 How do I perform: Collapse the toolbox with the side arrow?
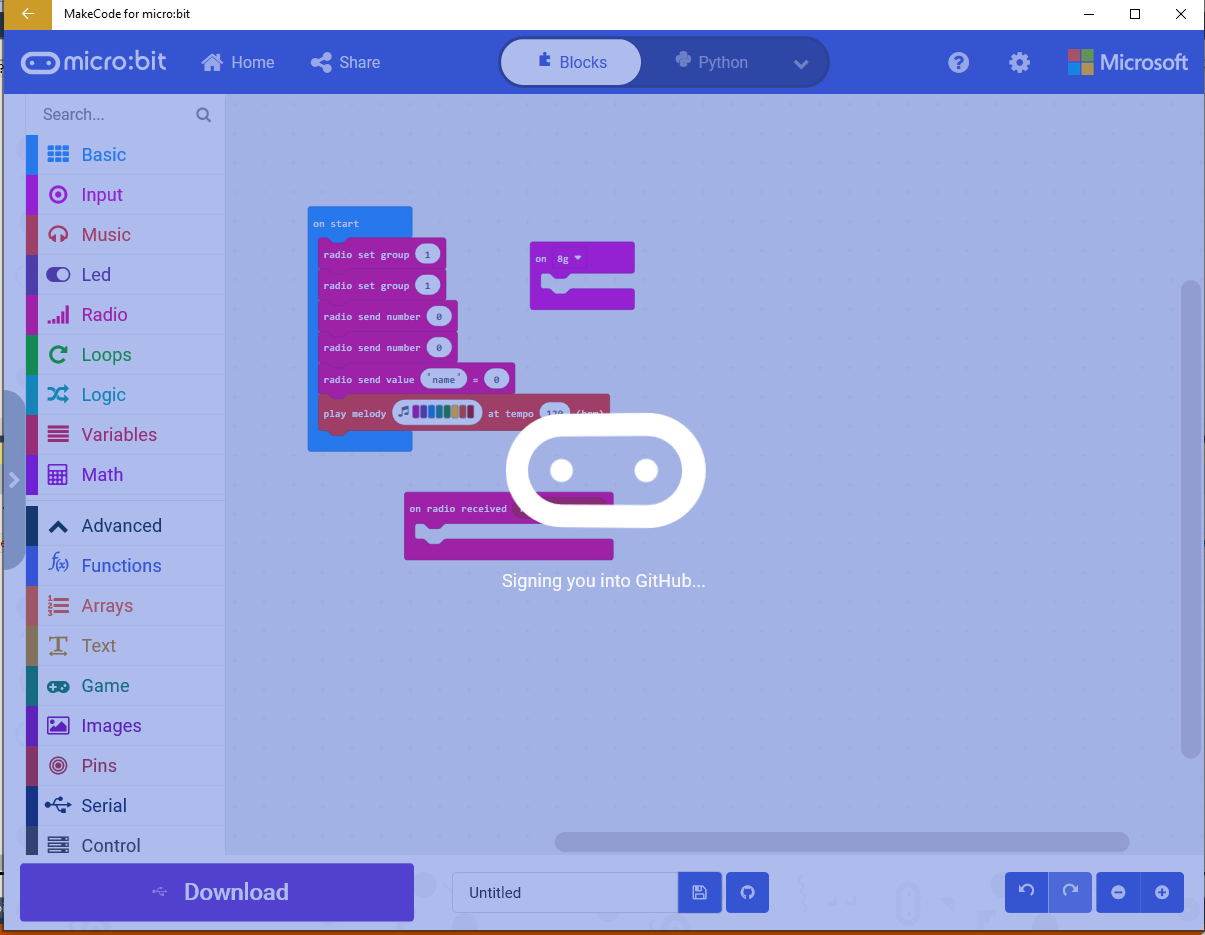[14, 479]
